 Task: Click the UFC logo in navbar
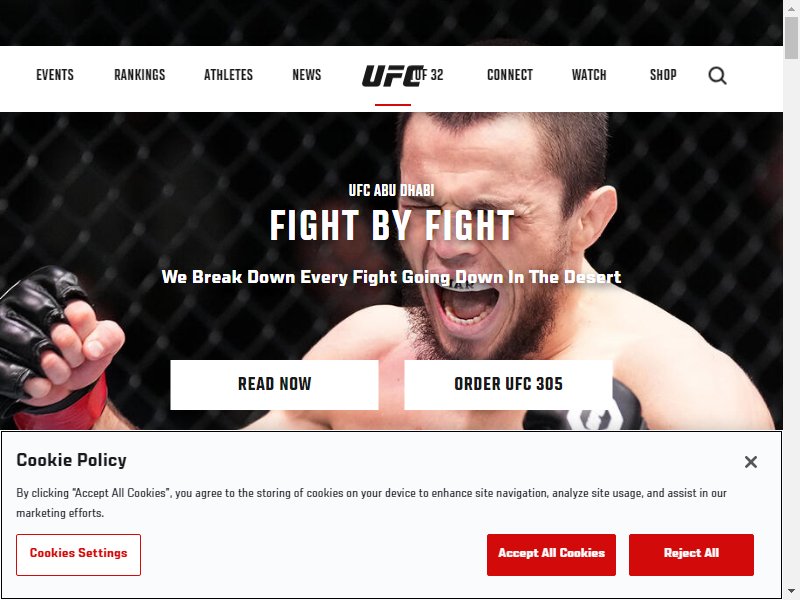pyautogui.click(x=392, y=76)
